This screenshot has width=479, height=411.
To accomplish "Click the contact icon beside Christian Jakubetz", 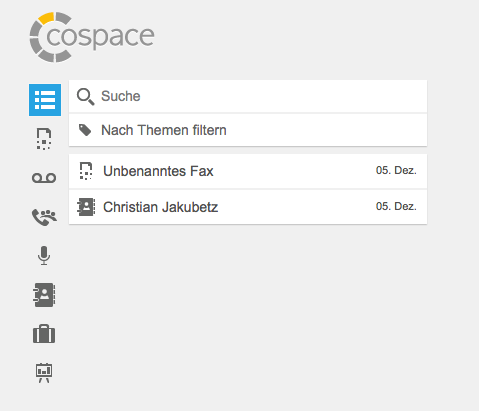I will coord(86,207).
